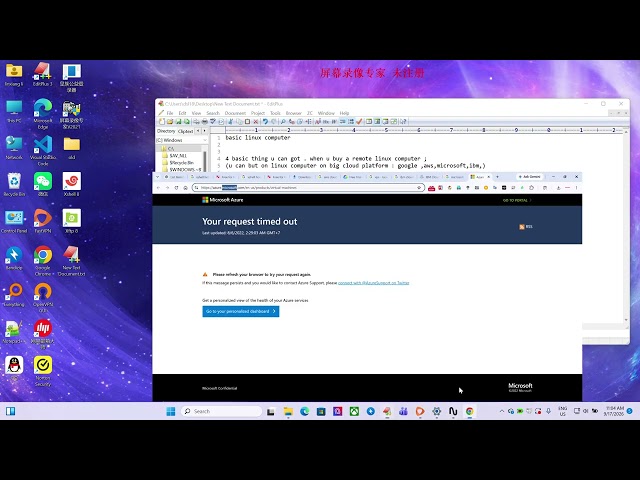Open File Explorer from the taskbar
The height and width of the screenshot is (480, 640).
pos(288,411)
